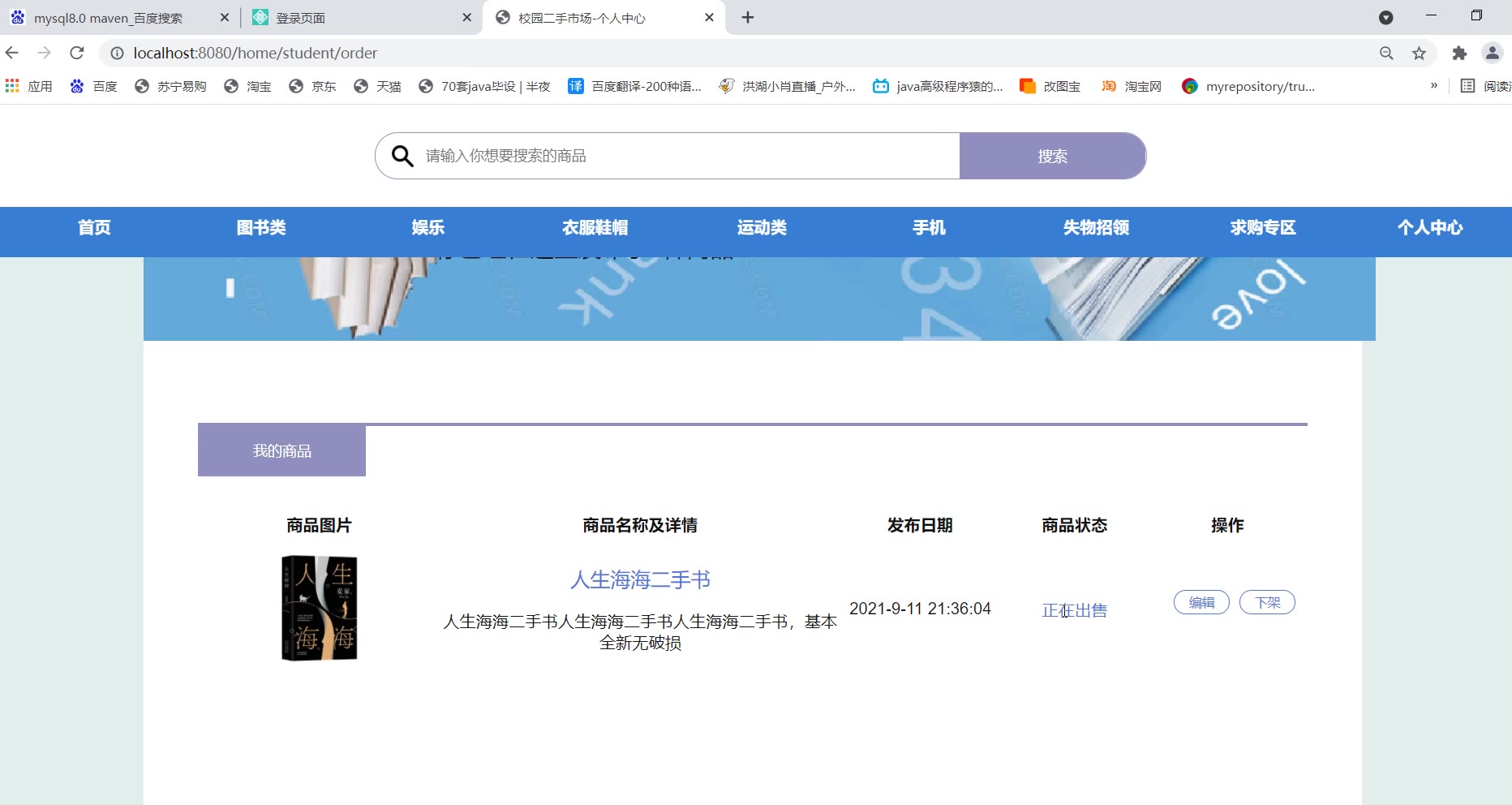
Task: Click the 编辑 edit button
Action: [x=1201, y=602]
